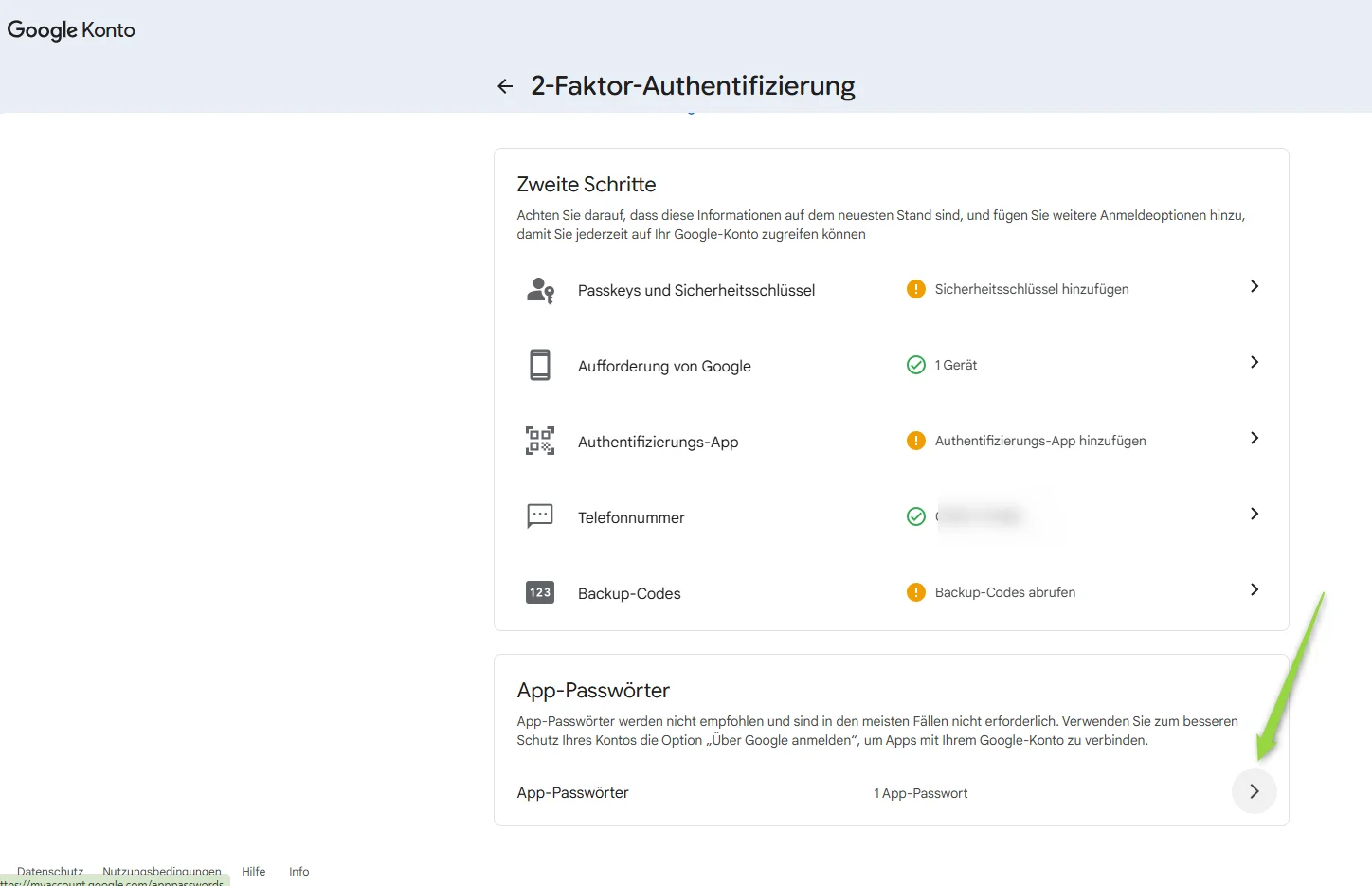Open the Info footer link

click(x=299, y=871)
